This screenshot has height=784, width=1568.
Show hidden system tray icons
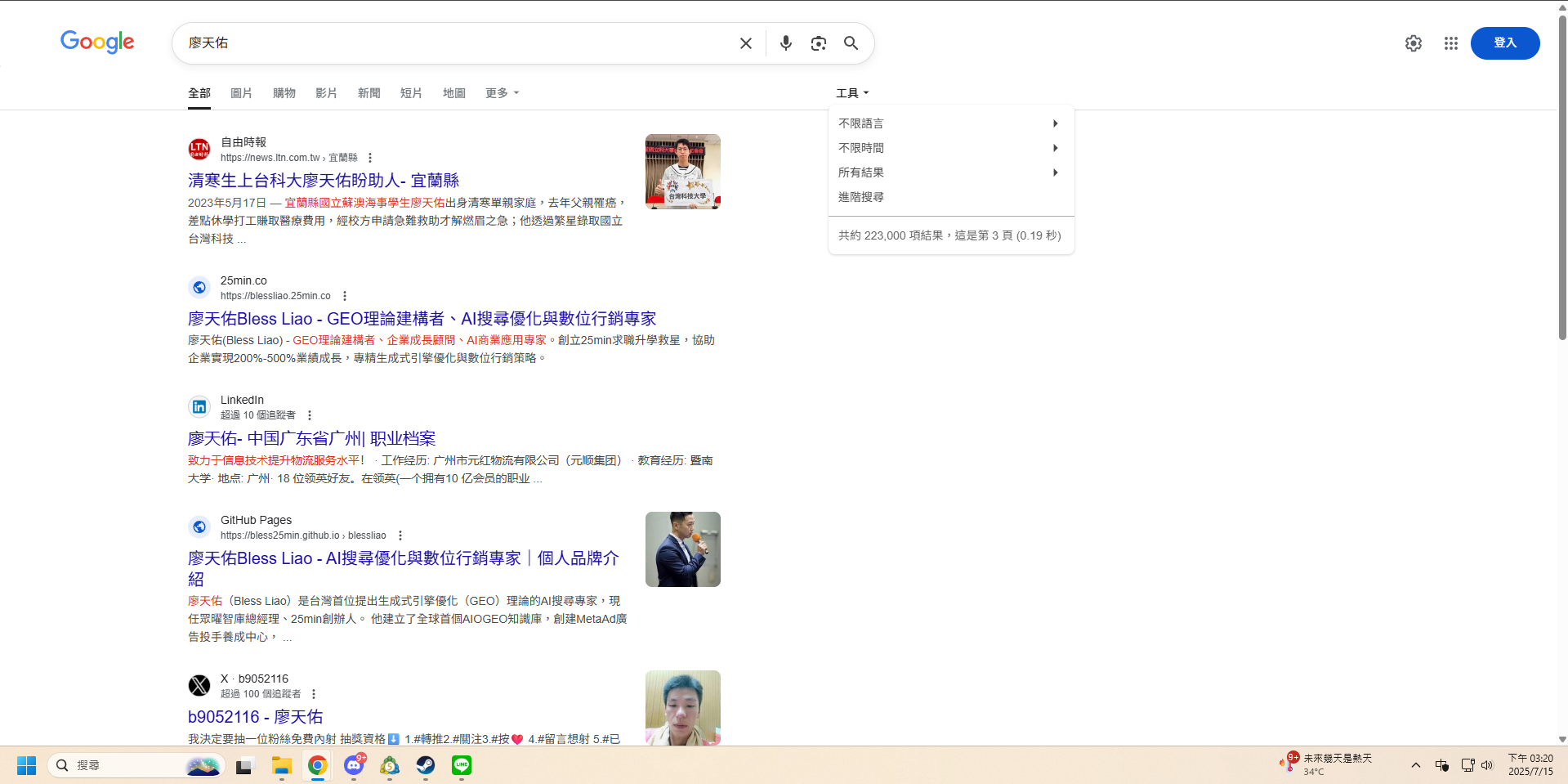pos(1416,766)
